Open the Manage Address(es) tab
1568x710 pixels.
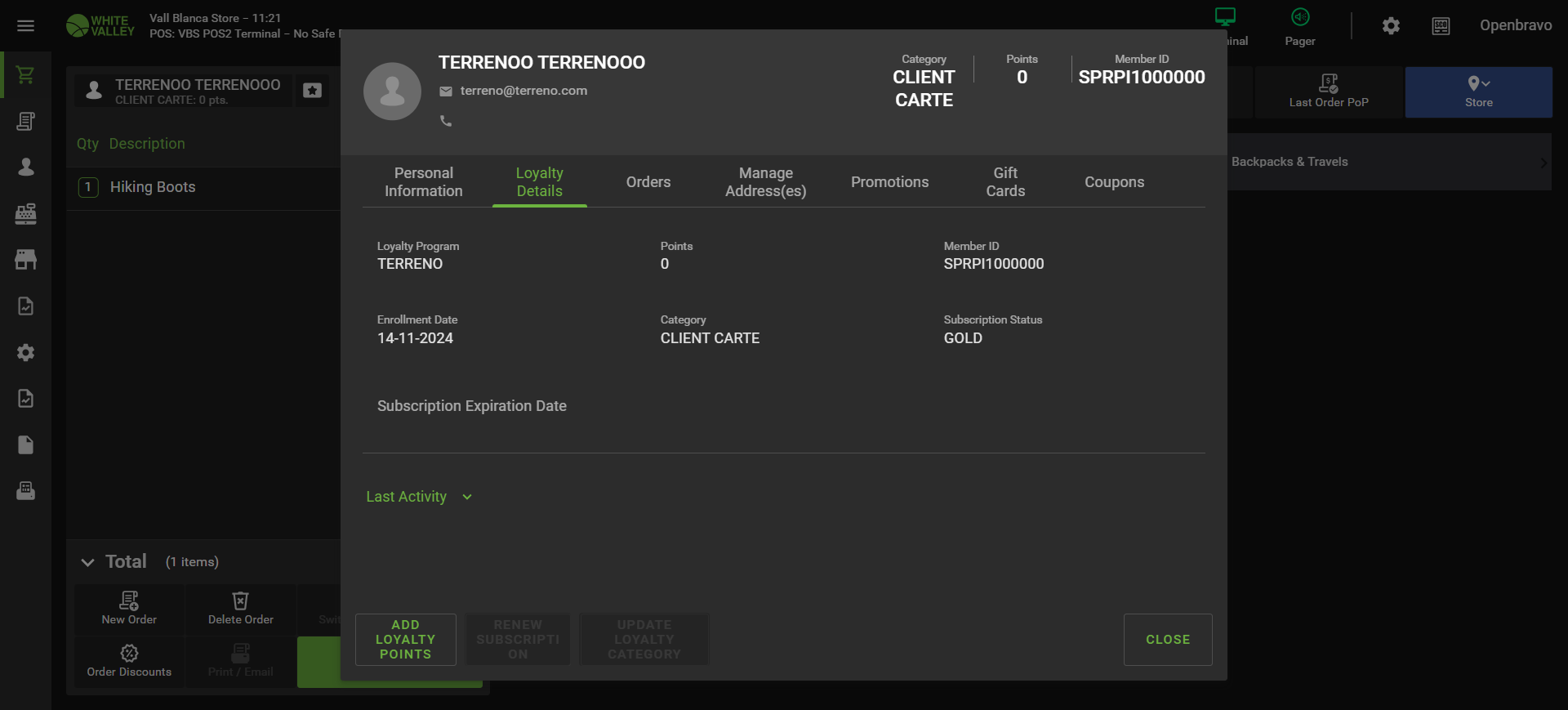tap(766, 181)
